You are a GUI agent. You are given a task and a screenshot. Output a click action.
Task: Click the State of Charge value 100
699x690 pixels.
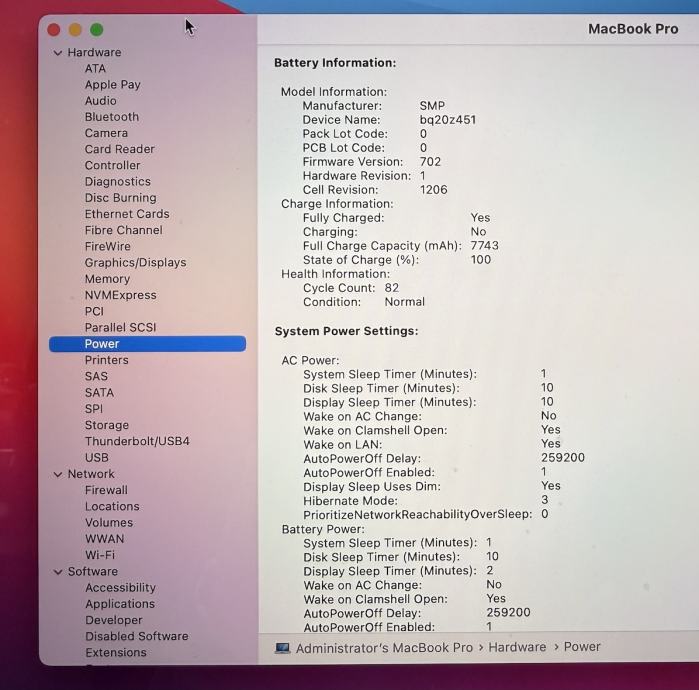click(x=481, y=260)
